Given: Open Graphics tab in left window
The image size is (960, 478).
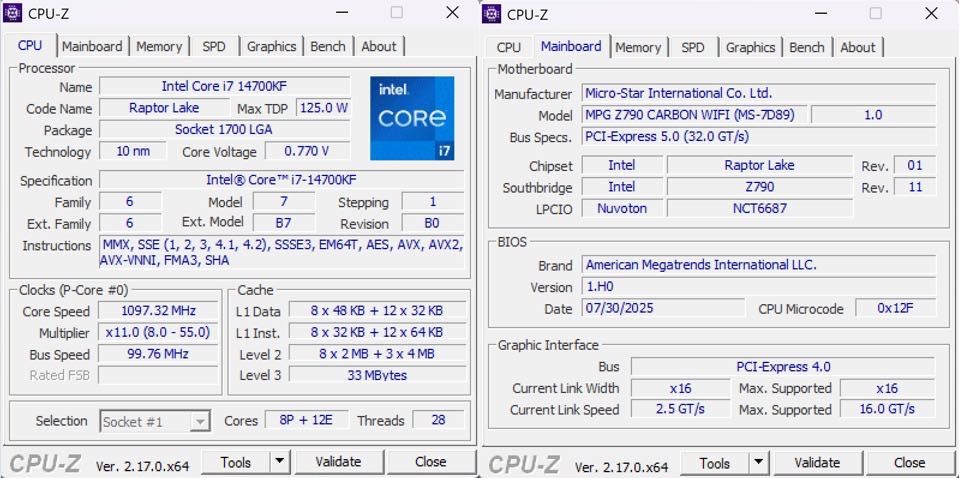Looking at the screenshot, I should (x=271, y=47).
